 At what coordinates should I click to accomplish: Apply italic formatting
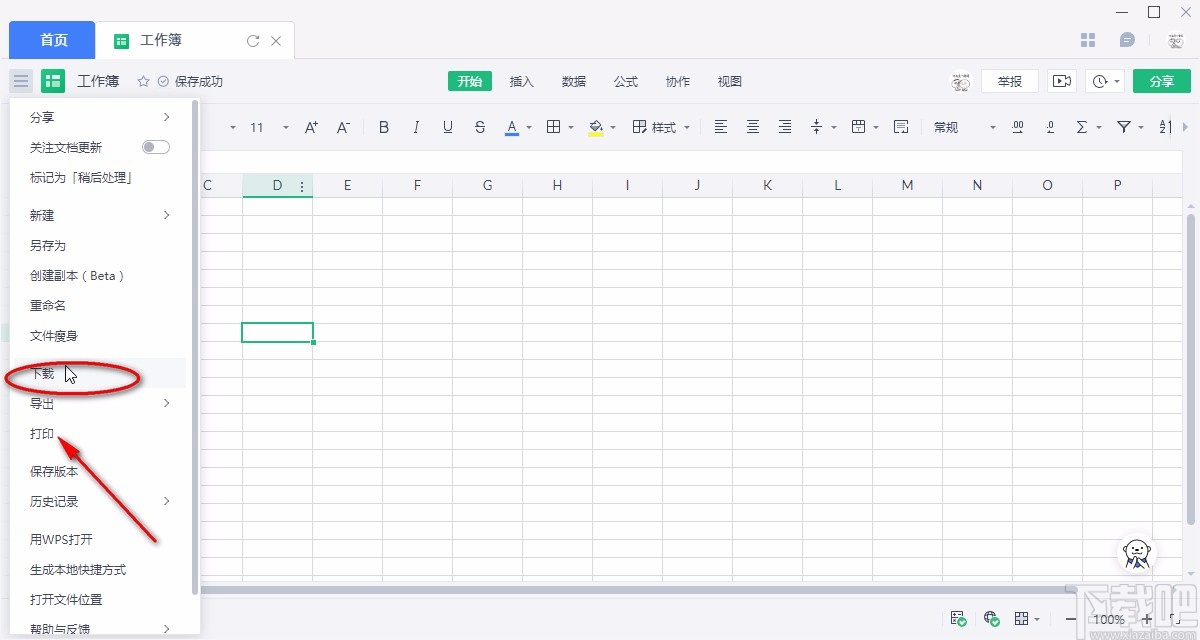pyautogui.click(x=416, y=127)
